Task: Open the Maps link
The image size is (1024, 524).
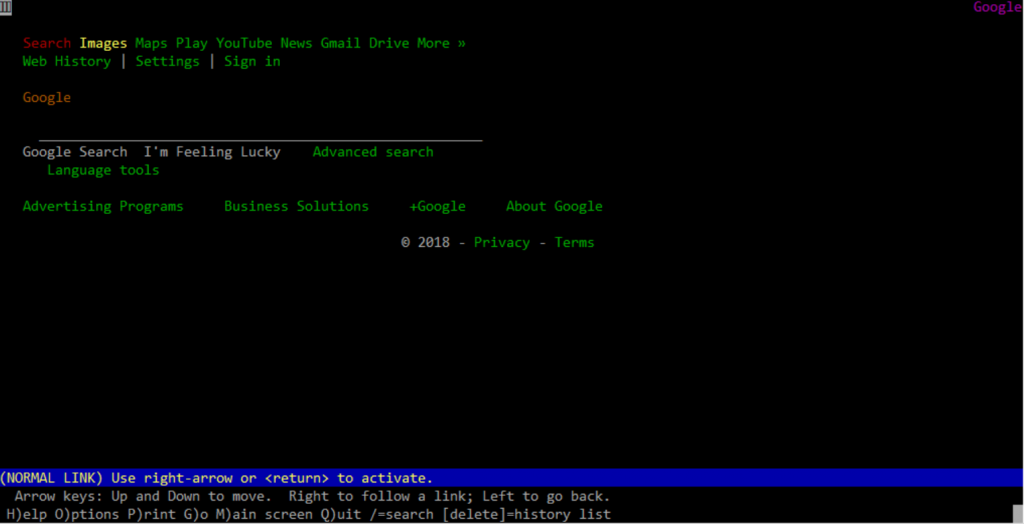Action: [x=152, y=43]
